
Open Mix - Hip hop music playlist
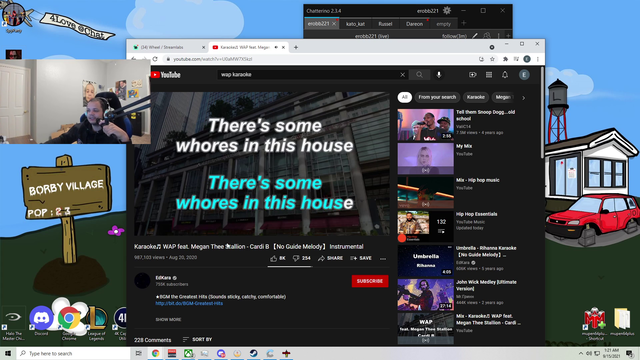point(425,193)
